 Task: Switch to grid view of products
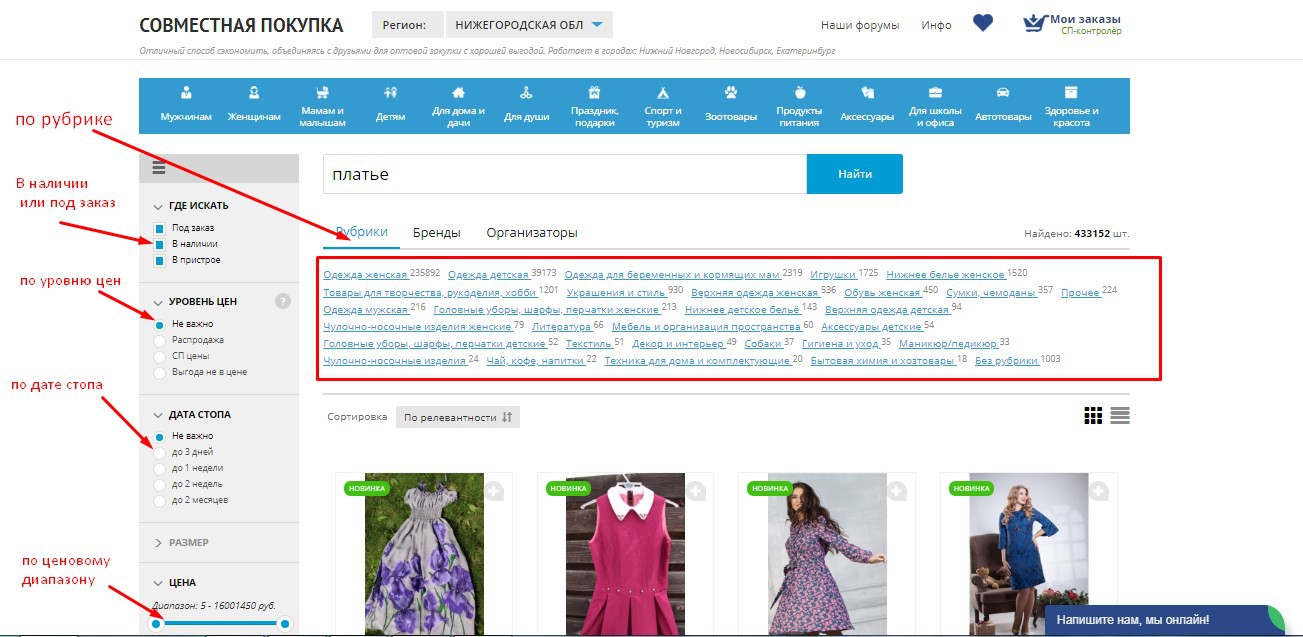(x=1093, y=416)
